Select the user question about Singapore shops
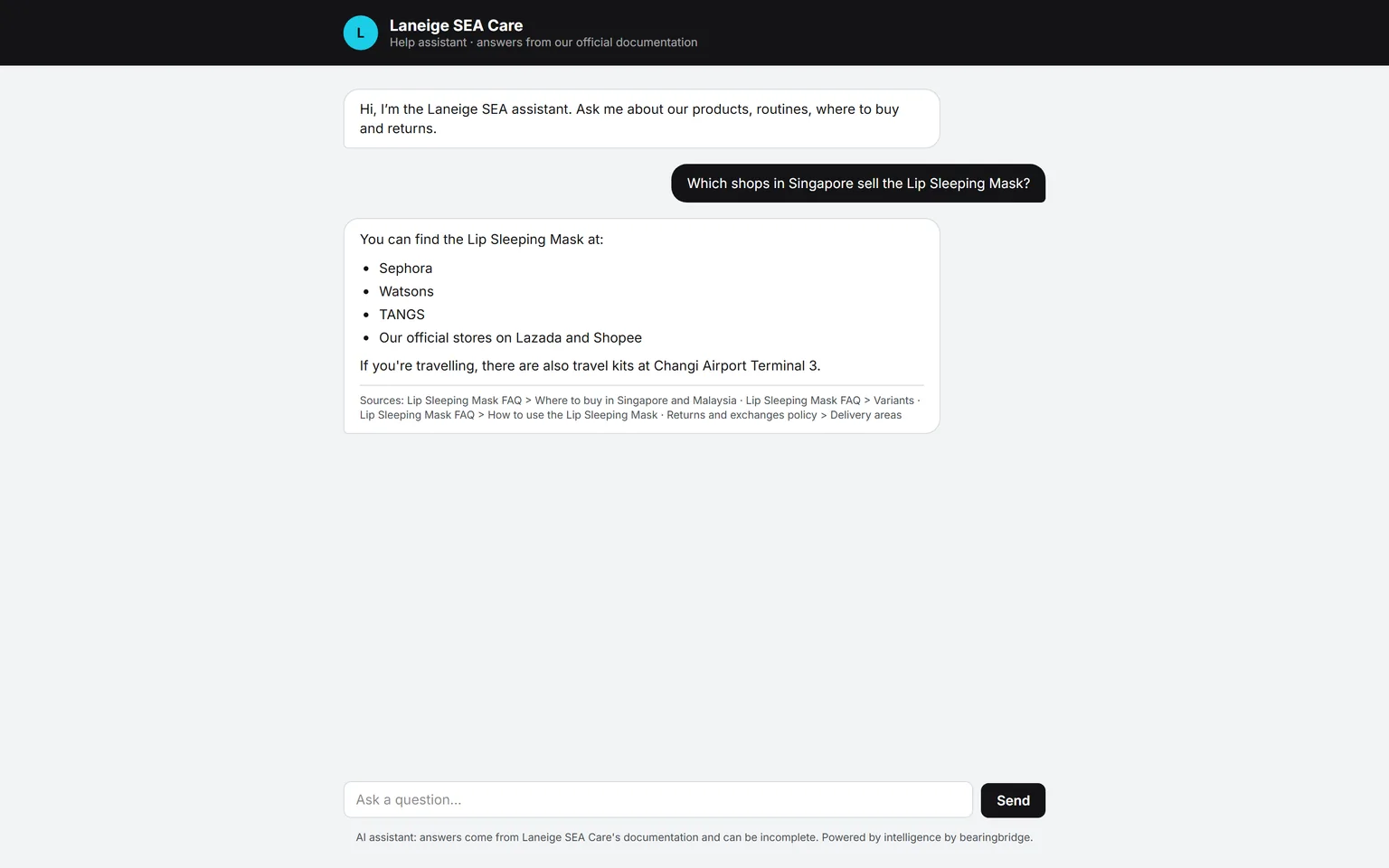 pos(858,184)
